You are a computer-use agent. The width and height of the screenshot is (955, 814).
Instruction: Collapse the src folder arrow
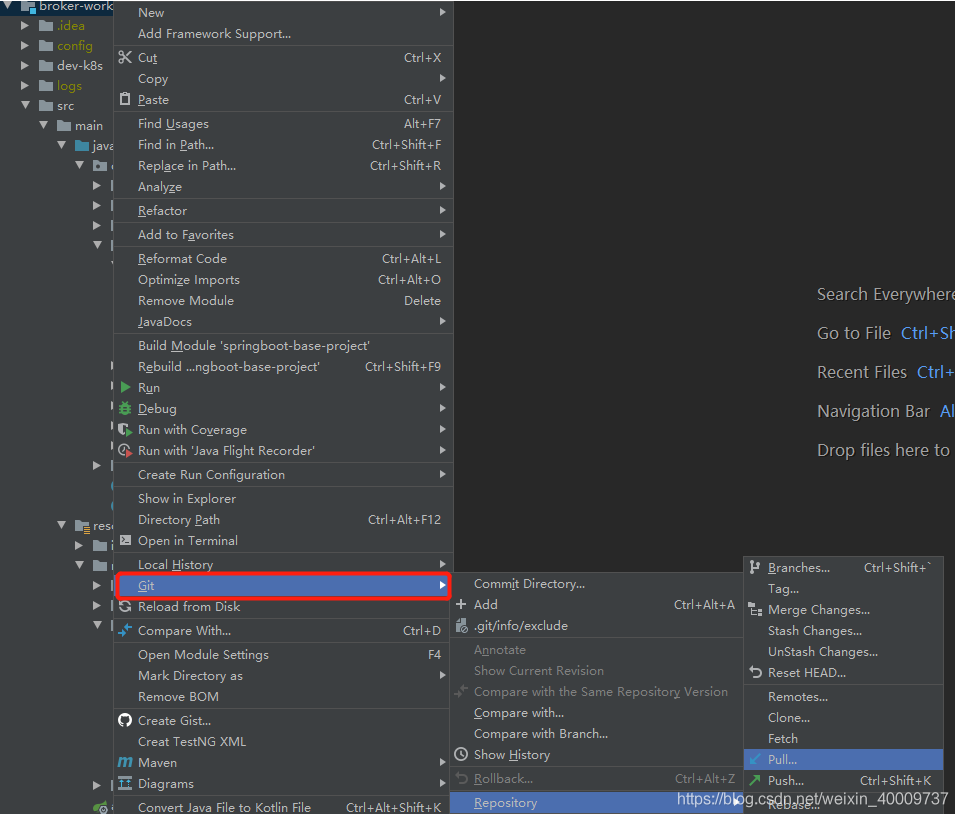pyautogui.click(x=26, y=105)
